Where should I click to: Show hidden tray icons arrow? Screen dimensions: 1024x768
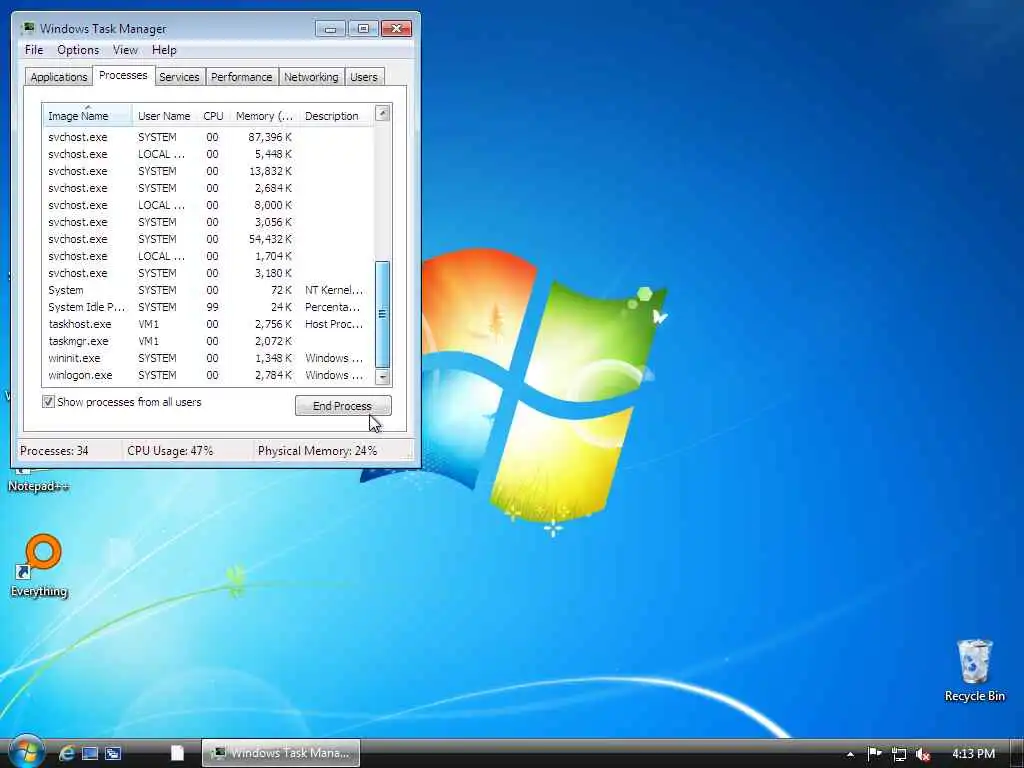850,754
